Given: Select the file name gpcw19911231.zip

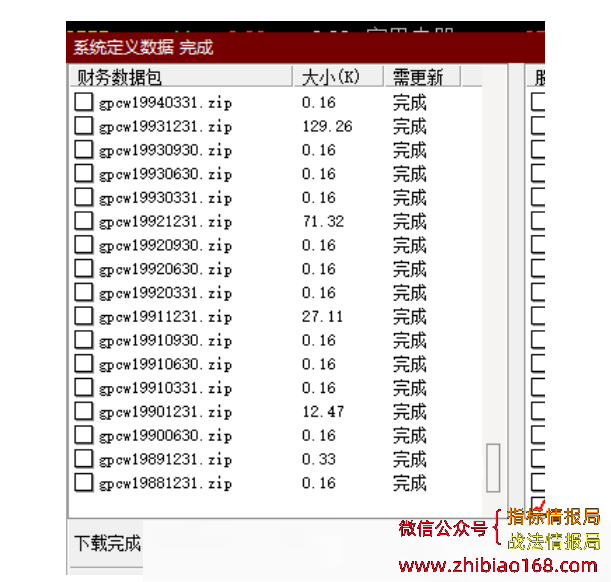Looking at the screenshot, I should [166, 317].
